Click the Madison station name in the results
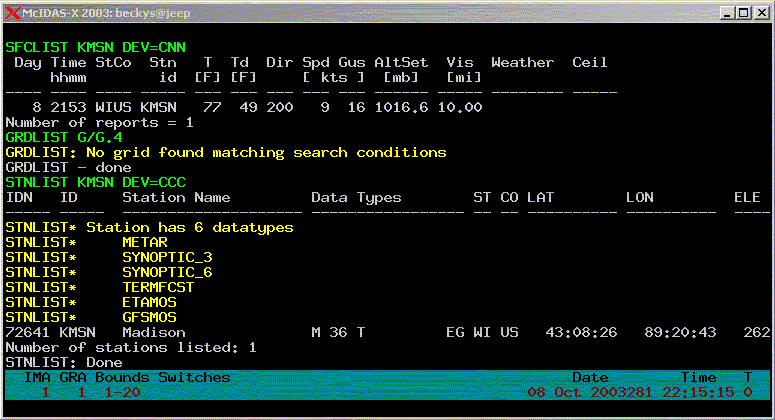 pos(154,332)
